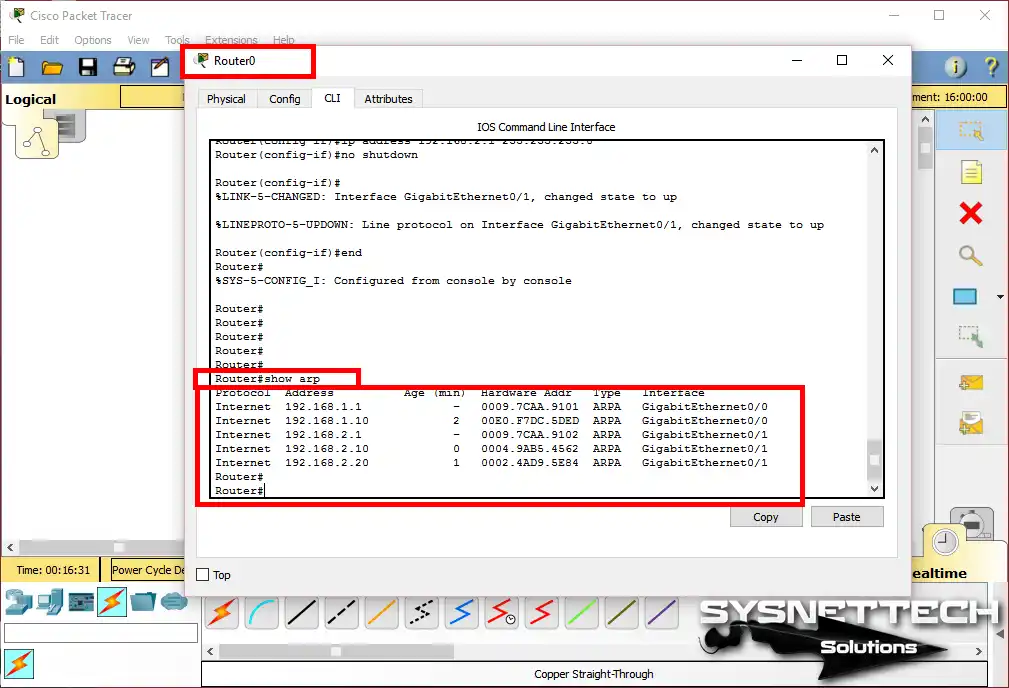Select the olive USB cable icon
This screenshot has width=1009, height=688.
(x=621, y=613)
